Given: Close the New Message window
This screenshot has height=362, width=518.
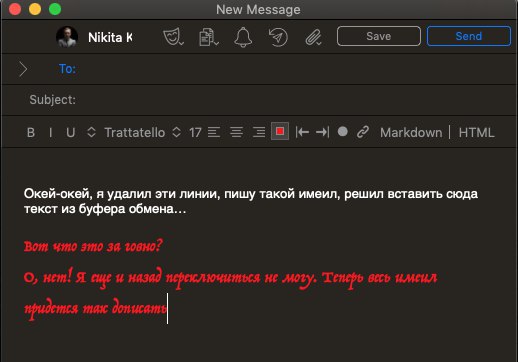Looking at the screenshot, I should coord(15,9).
